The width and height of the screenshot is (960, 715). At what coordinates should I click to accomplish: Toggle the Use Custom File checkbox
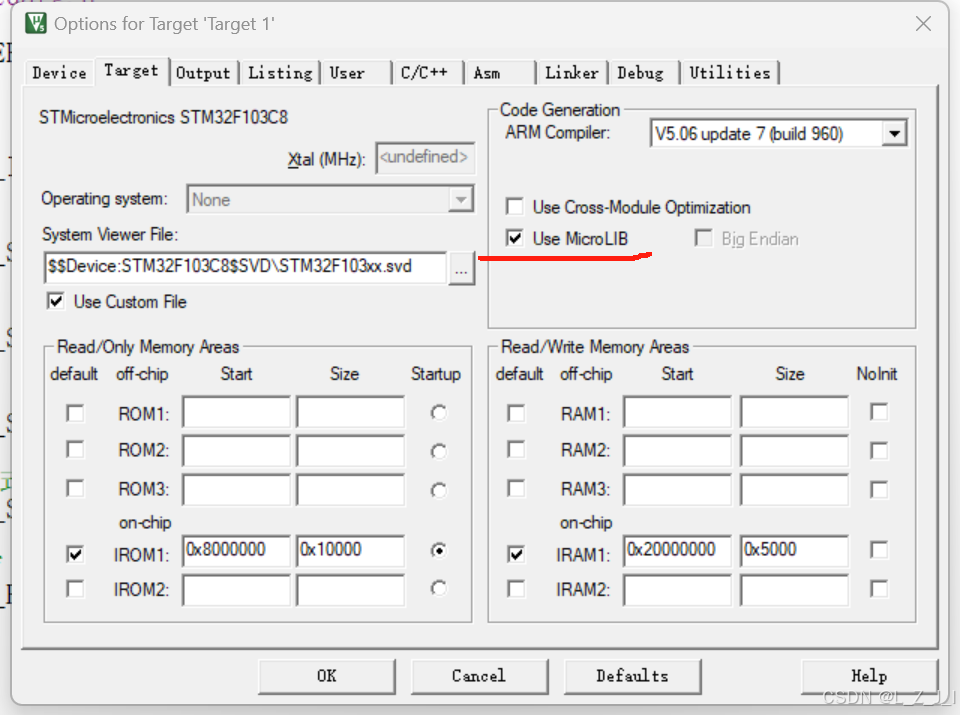click(56, 301)
